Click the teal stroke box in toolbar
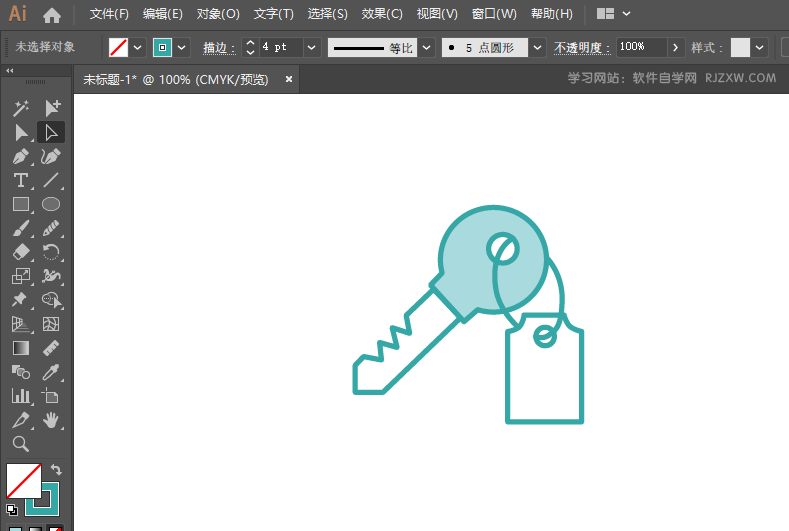789x531 pixels. pos(49,506)
